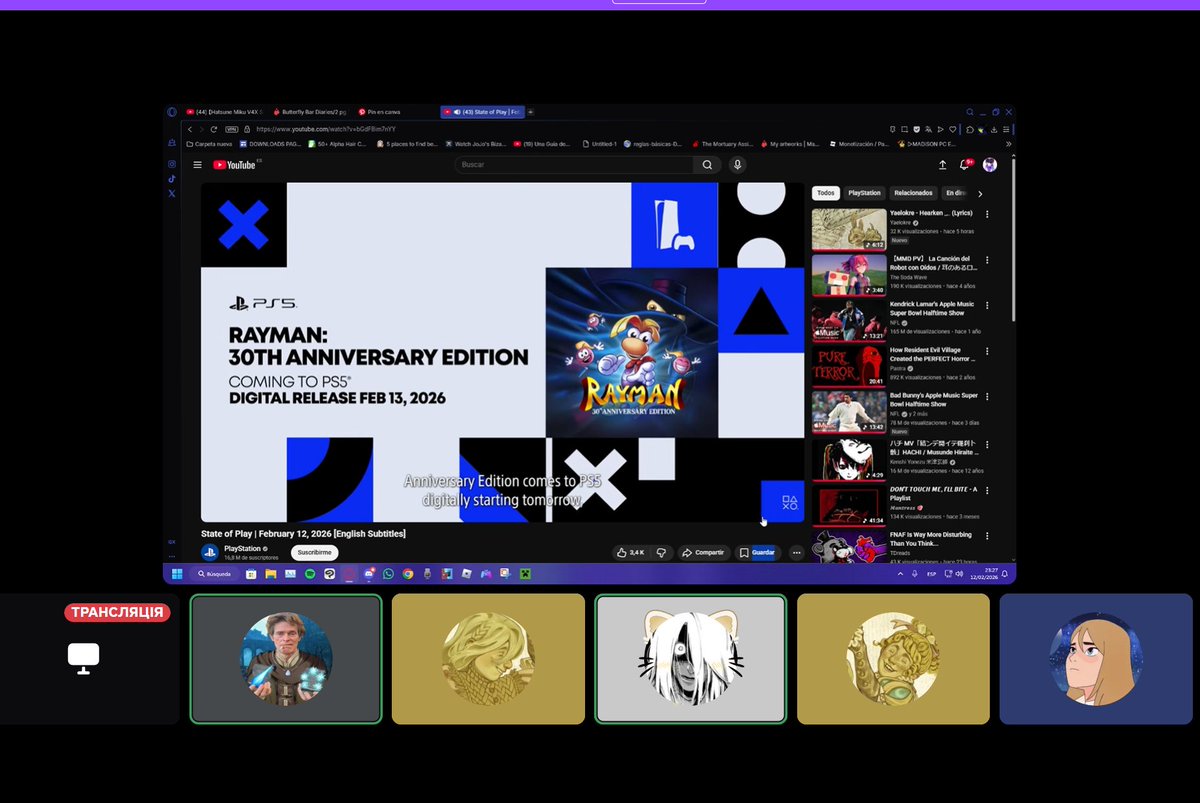
Task: Open options for Kendrick Lamar halftime video
Action: point(987,305)
